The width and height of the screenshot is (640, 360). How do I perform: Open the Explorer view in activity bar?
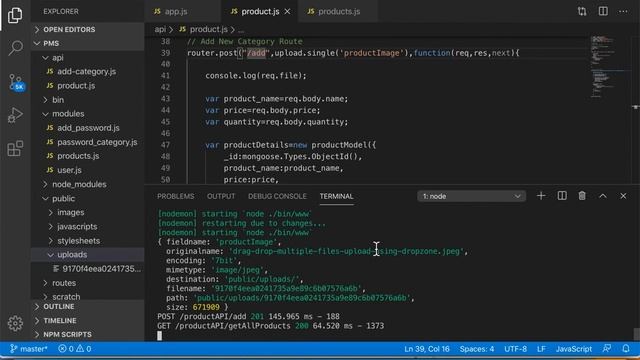[15, 15]
